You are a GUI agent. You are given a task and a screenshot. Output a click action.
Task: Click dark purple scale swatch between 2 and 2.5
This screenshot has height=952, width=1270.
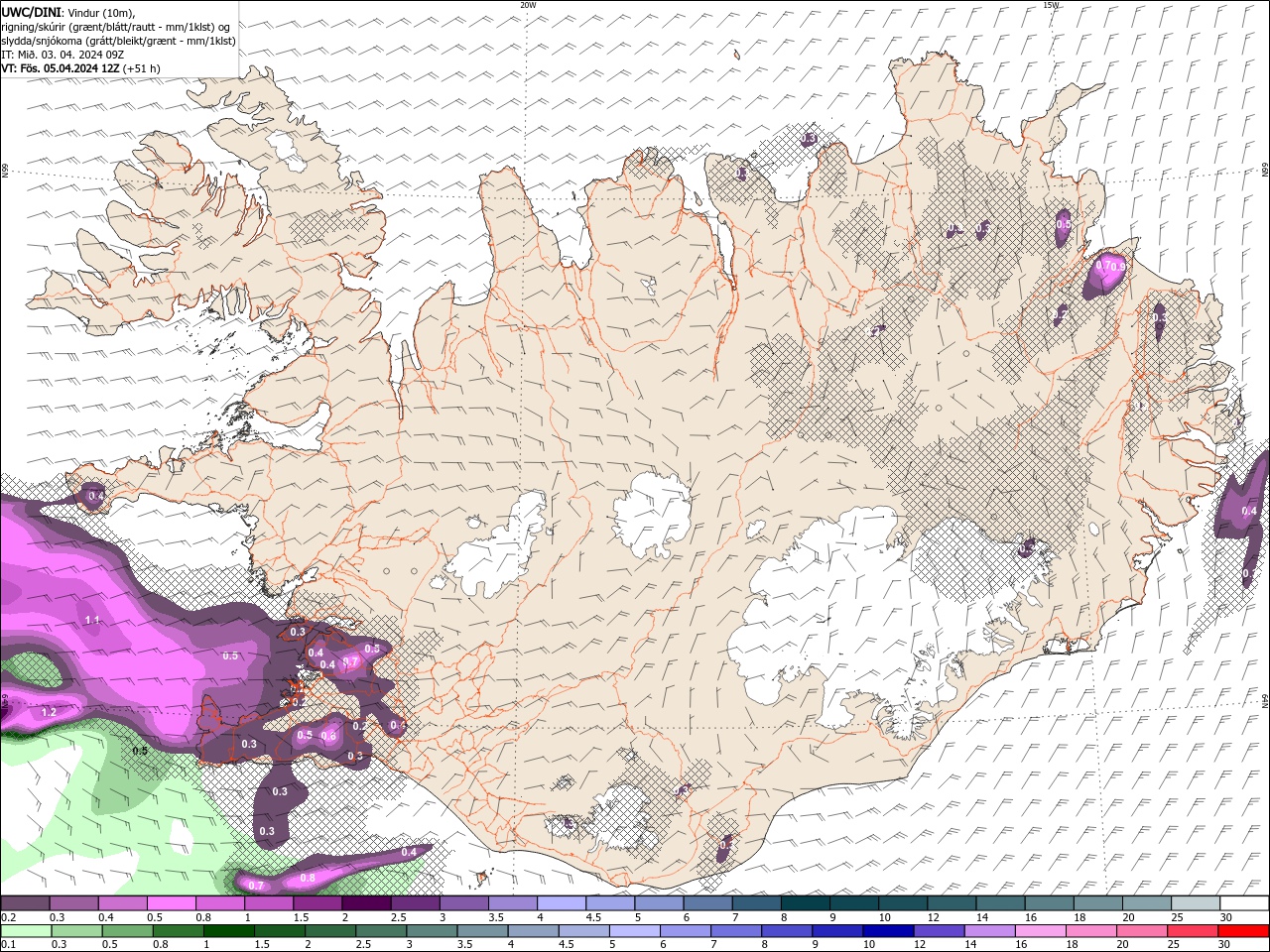[x=366, y=903]
